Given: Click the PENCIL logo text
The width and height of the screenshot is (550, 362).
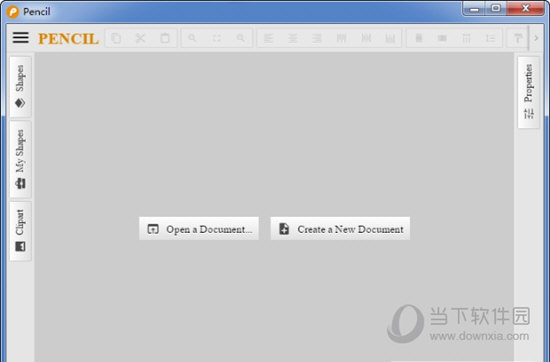Looking at the screenshot, I should coord(68,39).
